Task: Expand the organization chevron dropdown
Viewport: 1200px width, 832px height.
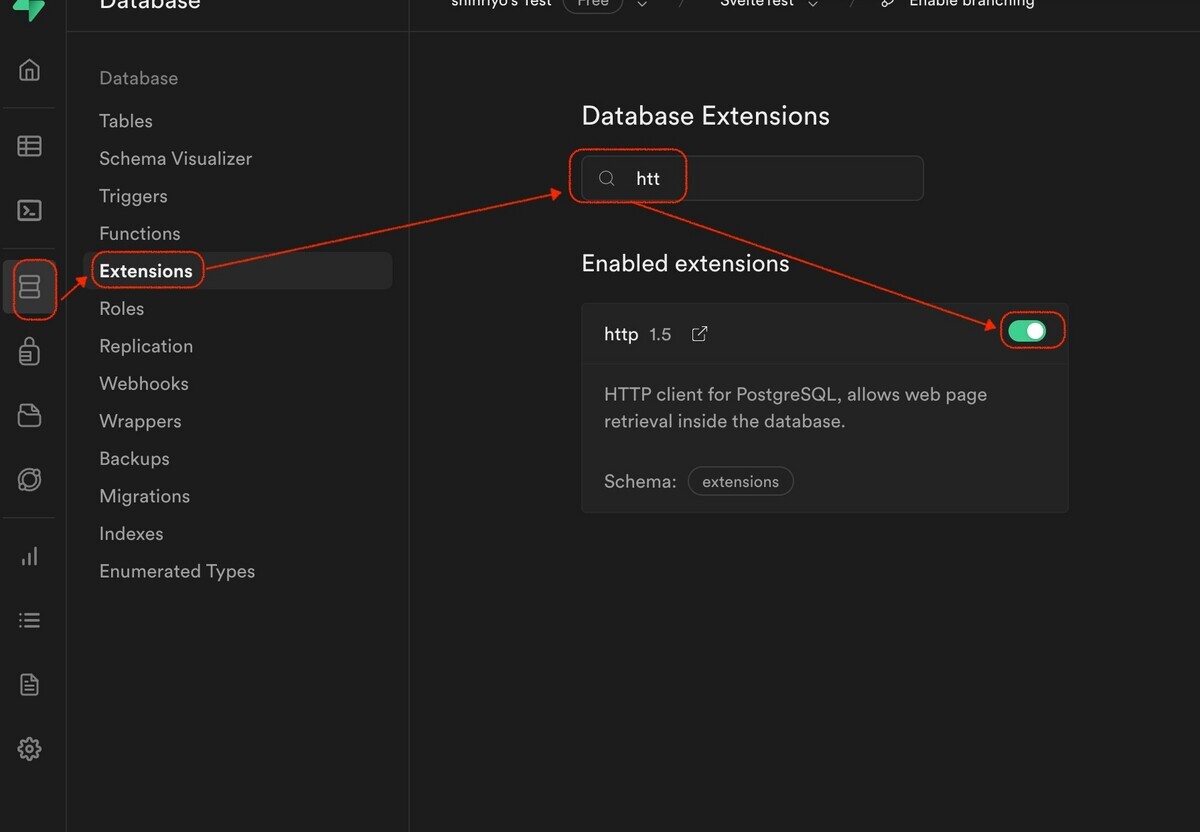Action: pyautogui.click(x=642, y=4)
